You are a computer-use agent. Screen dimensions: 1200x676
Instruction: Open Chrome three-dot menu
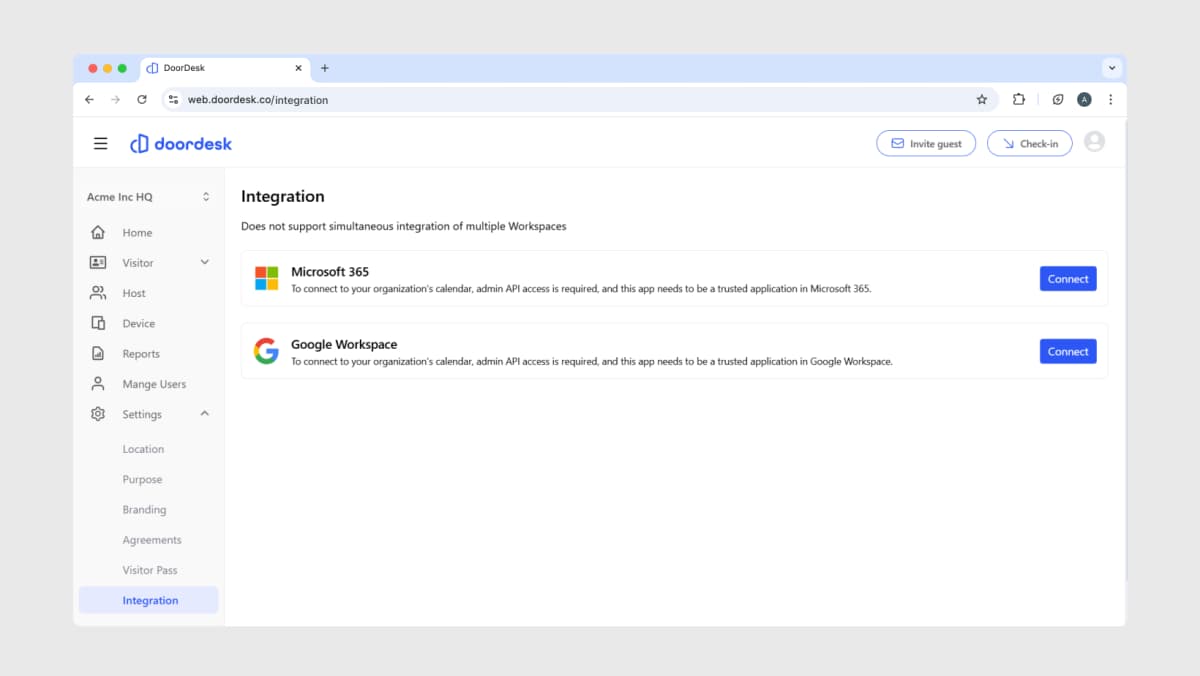point(1110,99)
